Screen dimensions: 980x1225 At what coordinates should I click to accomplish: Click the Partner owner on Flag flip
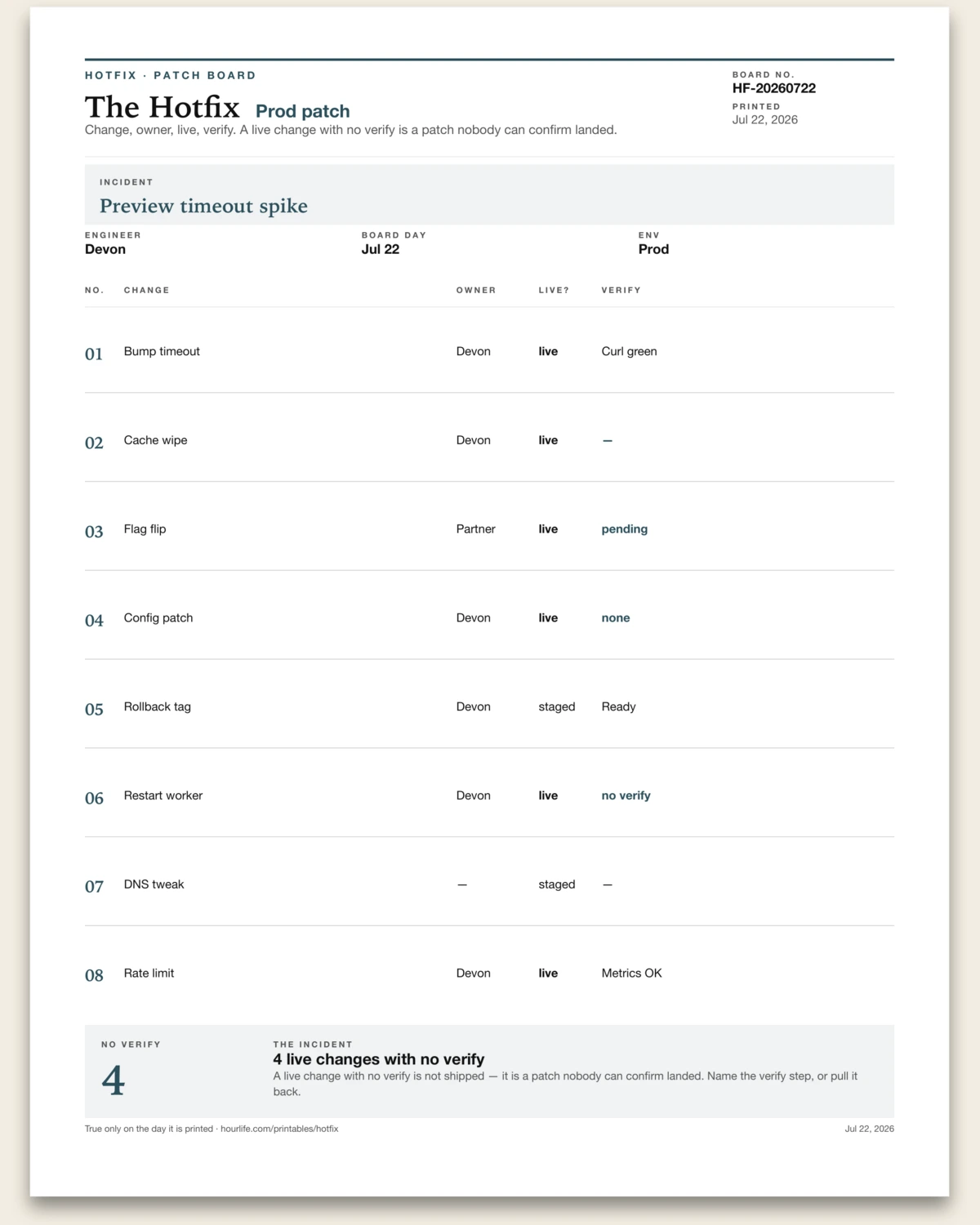click(x=476, y=529)
